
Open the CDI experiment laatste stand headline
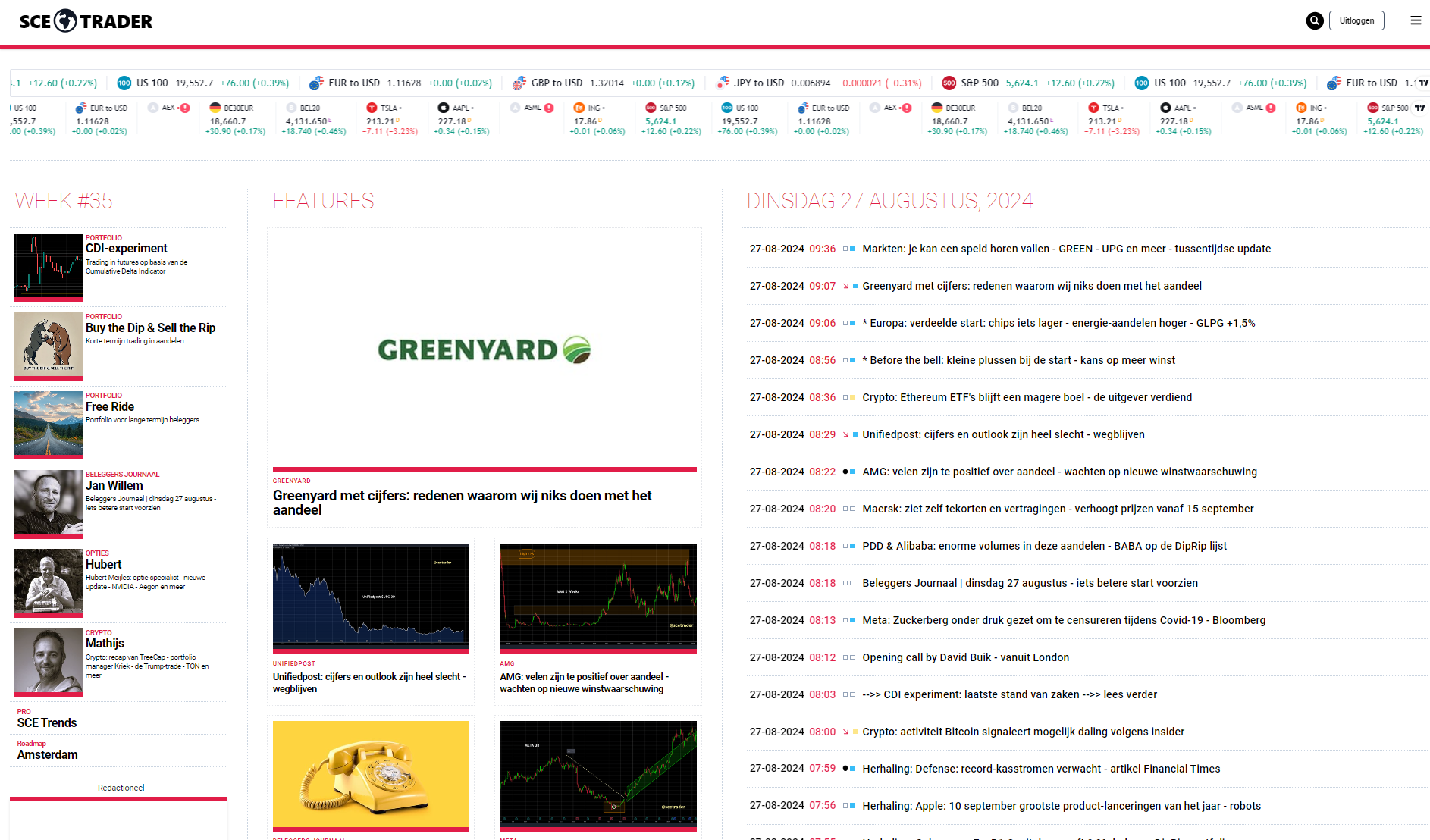click(1009, 694)
